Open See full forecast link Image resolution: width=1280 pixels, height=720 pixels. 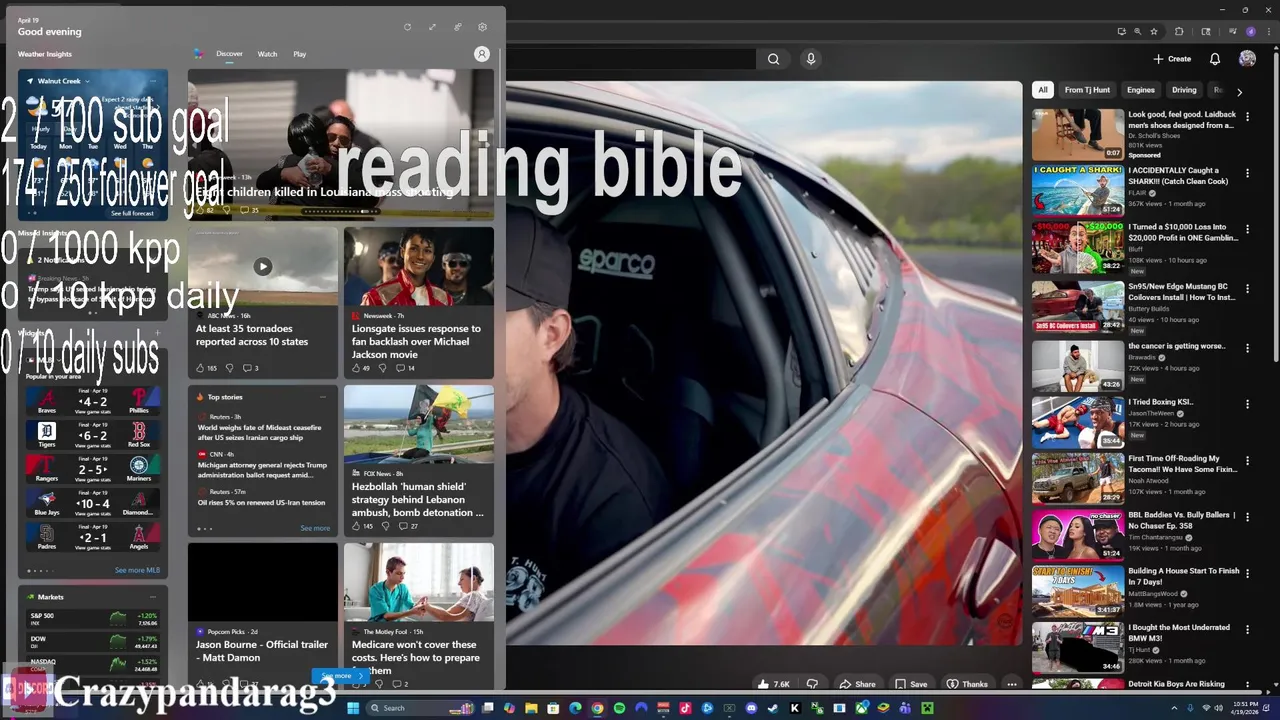tap(132, 213)
